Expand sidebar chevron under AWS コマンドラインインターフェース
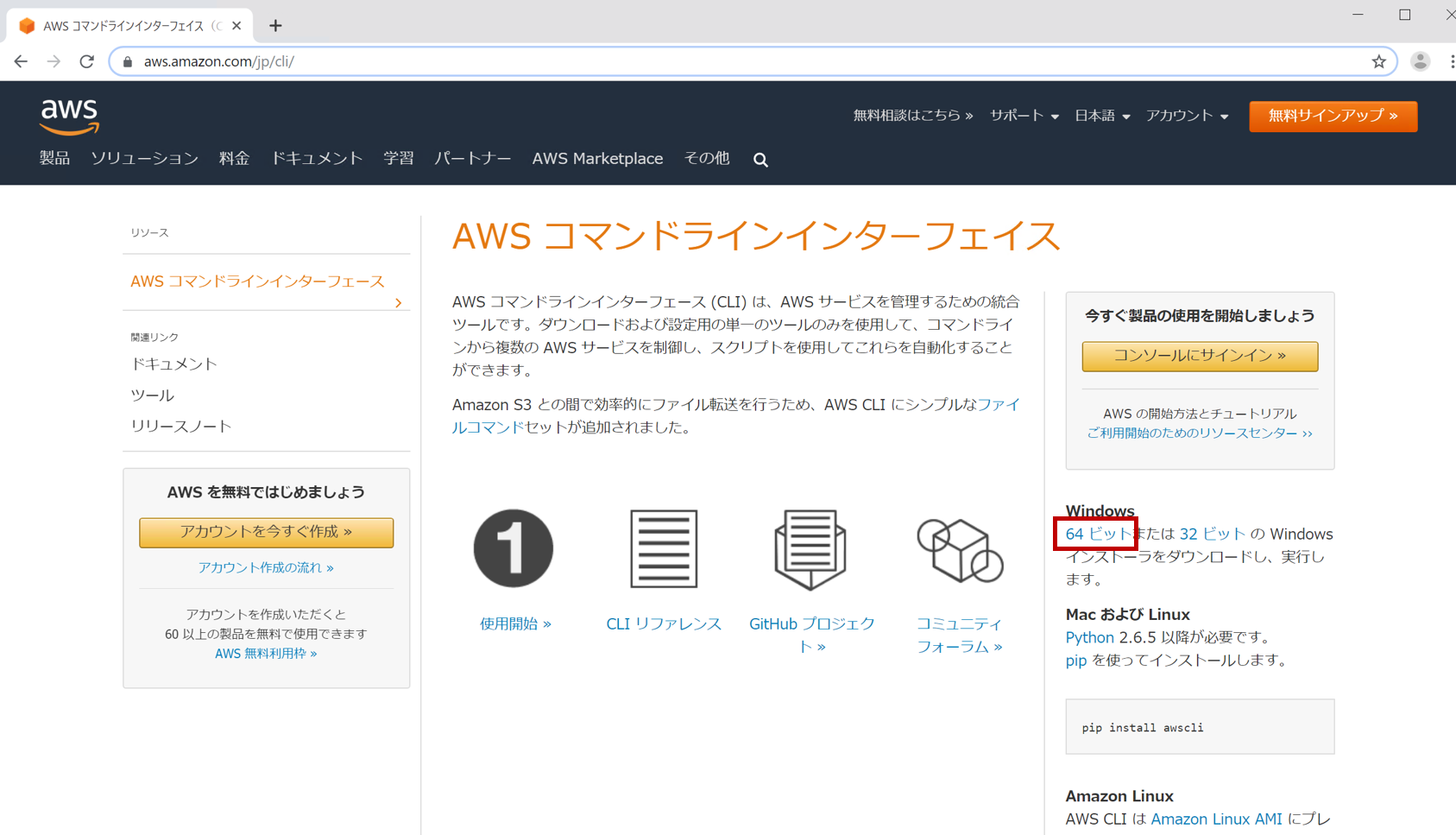The image size is (1456, 835). pos(398,303)
